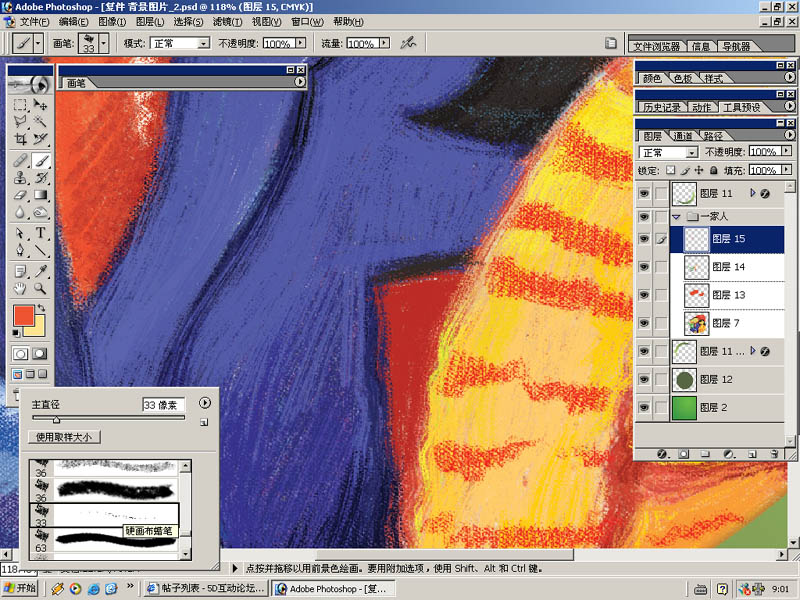Open the 选择 menu
800x600 pixels.
click(x=188, y=22)
